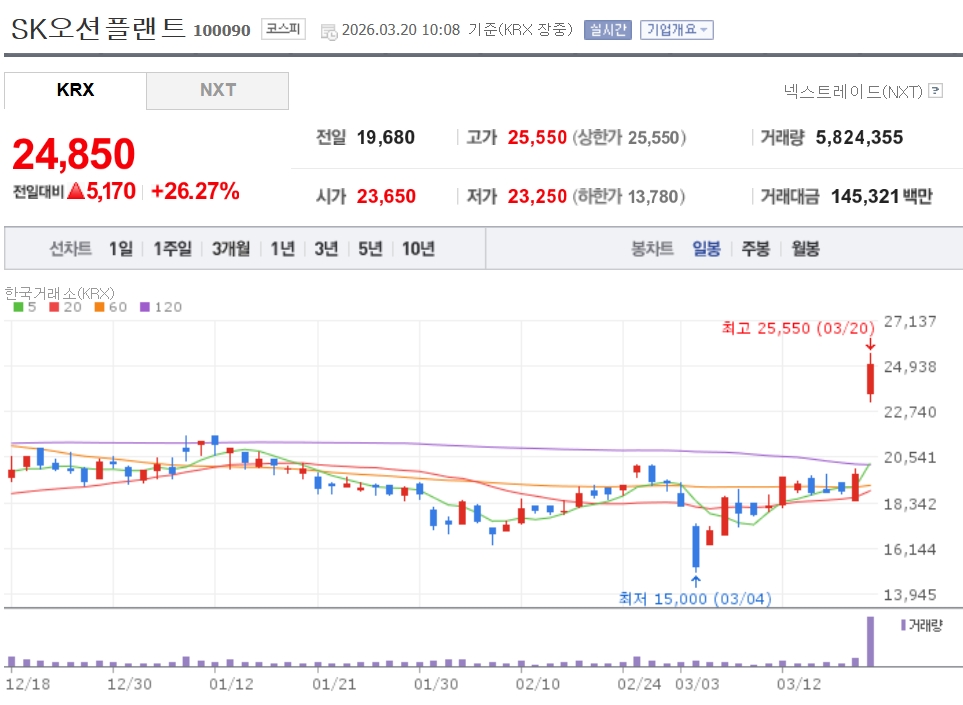Open the NXT help question mark icon
963x705 pixels.
(x=935, y=91)
